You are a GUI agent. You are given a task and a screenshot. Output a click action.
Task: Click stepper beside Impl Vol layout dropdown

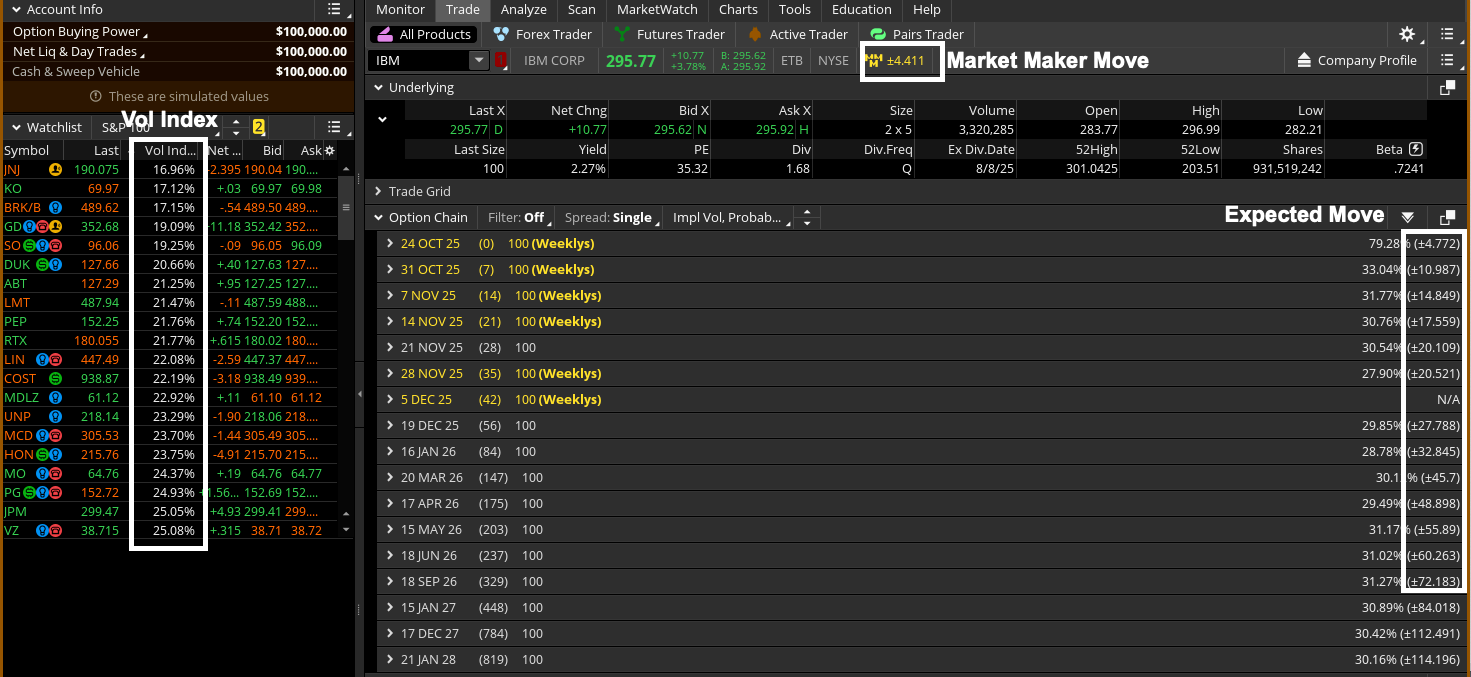click(807, 217)
